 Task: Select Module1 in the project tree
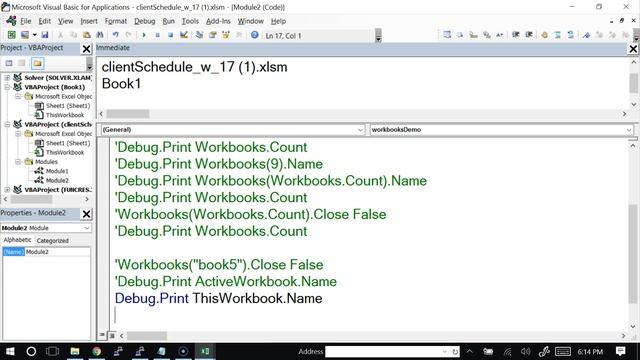pos(57,171)
